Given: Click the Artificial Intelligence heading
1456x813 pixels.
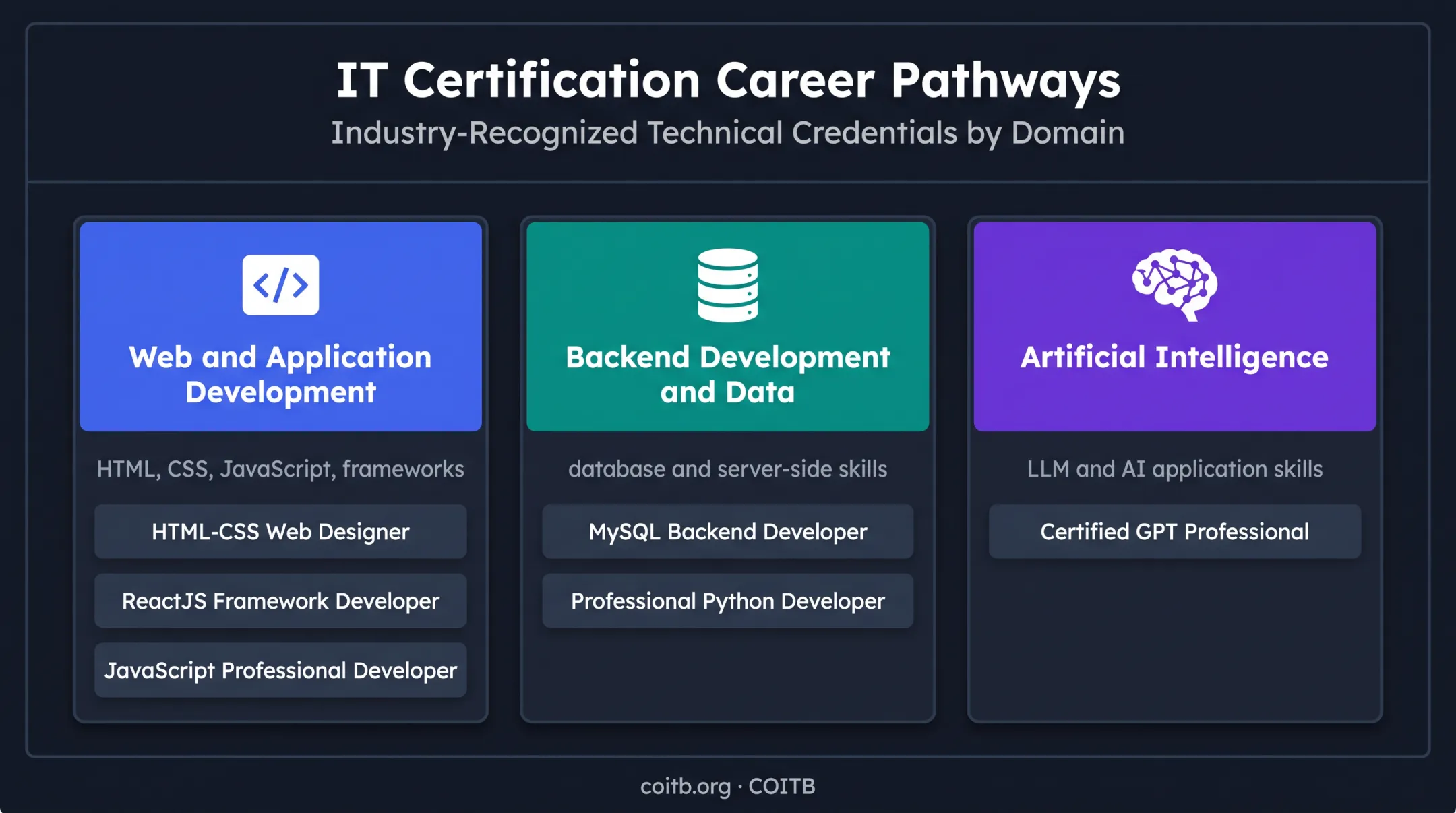Looking at the screenshot, I should (1175, 357).
